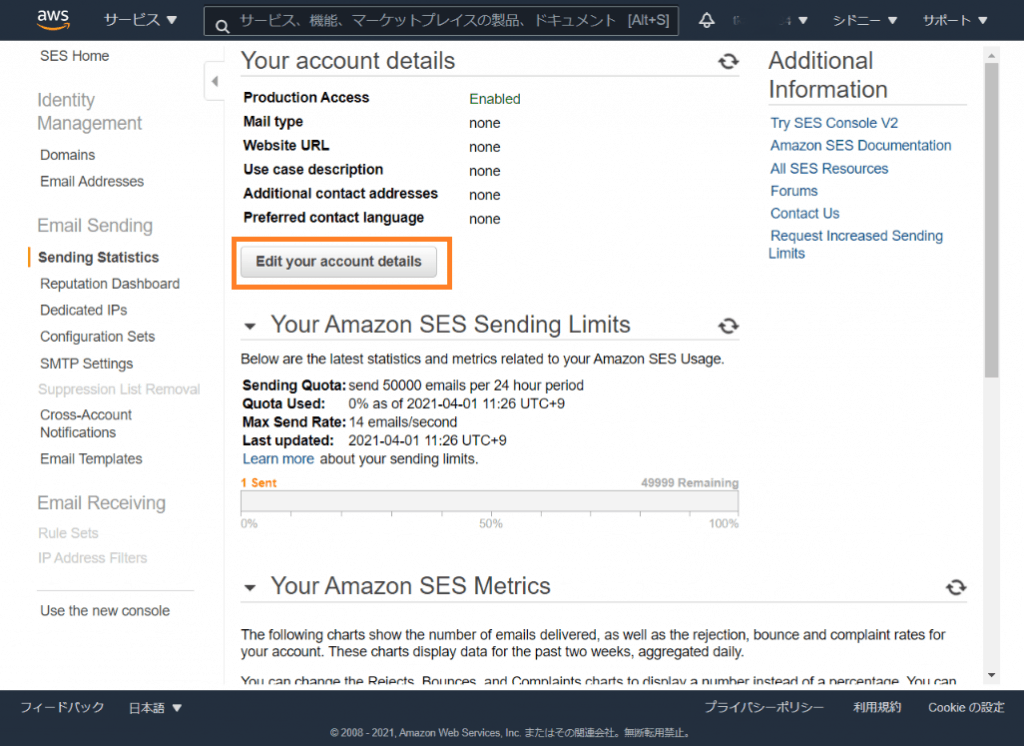This screenshot has width=1024, height=746.
Task: Click the sending quota usage progress bar
Action: (490, 501)
